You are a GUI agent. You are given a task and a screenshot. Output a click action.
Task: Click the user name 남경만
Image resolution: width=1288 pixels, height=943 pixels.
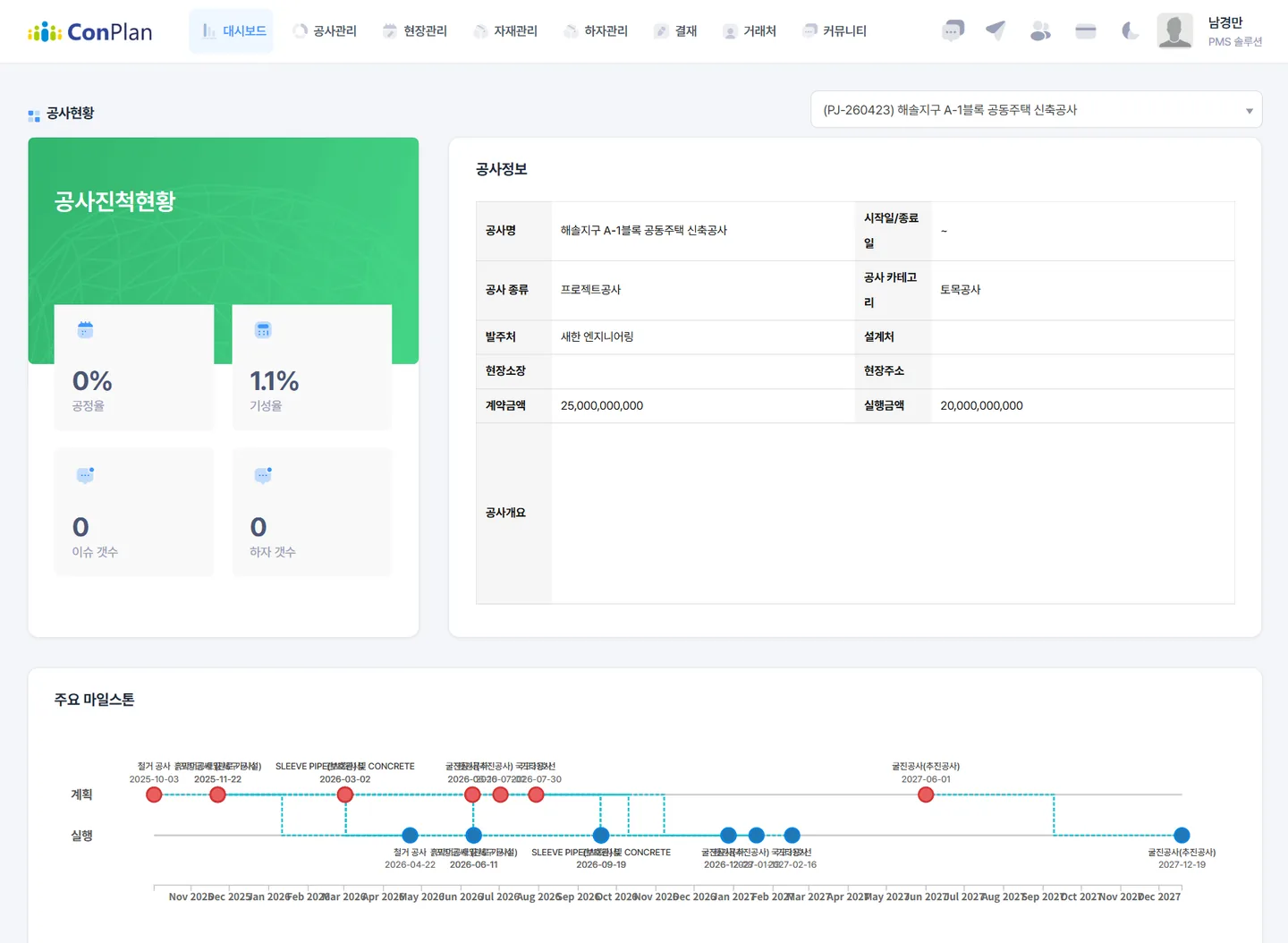(1225, 22)
